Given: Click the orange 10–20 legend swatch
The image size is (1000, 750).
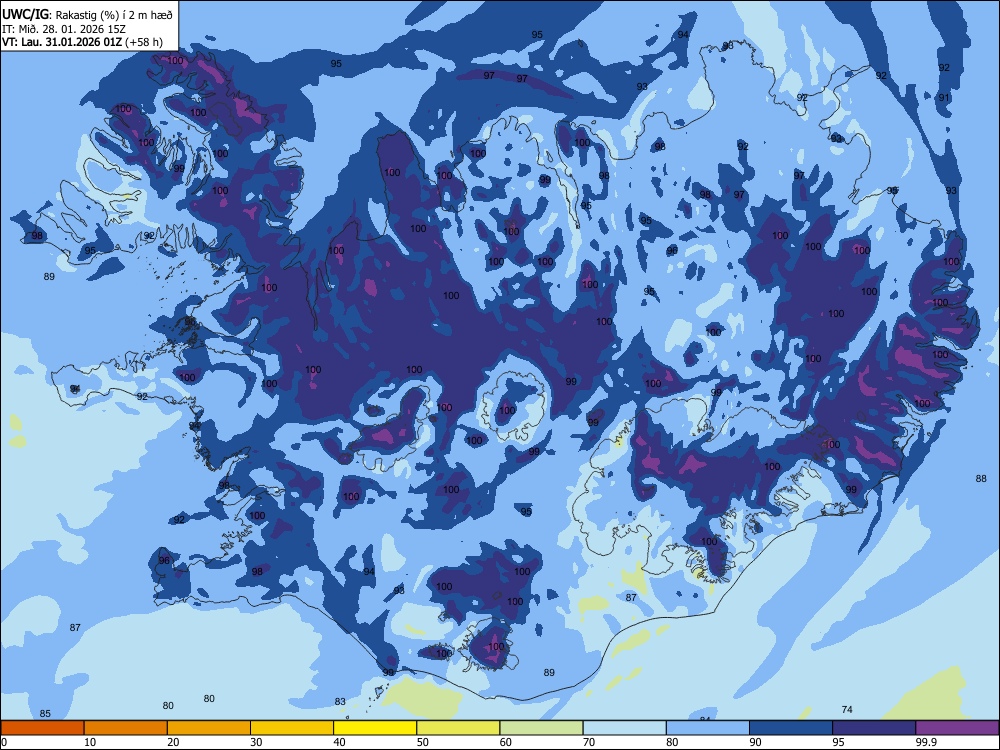Looking at the screenshot, I should click(x=126, y=728).
